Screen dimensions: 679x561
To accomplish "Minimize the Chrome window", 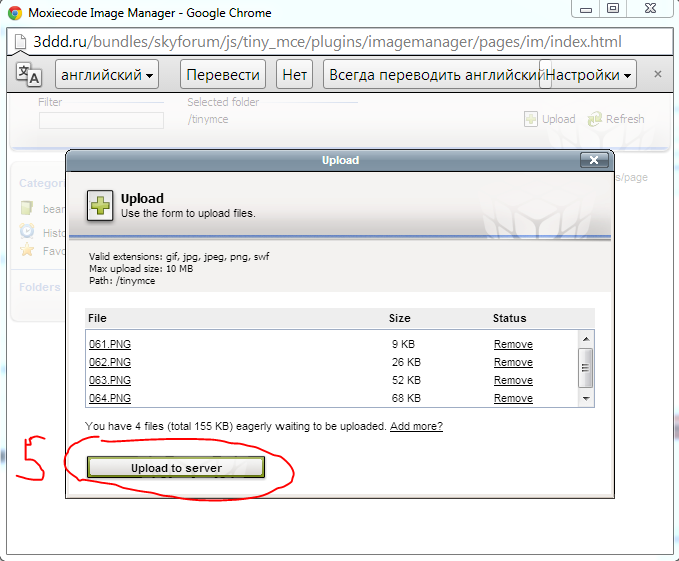I will tap(585, 9).
